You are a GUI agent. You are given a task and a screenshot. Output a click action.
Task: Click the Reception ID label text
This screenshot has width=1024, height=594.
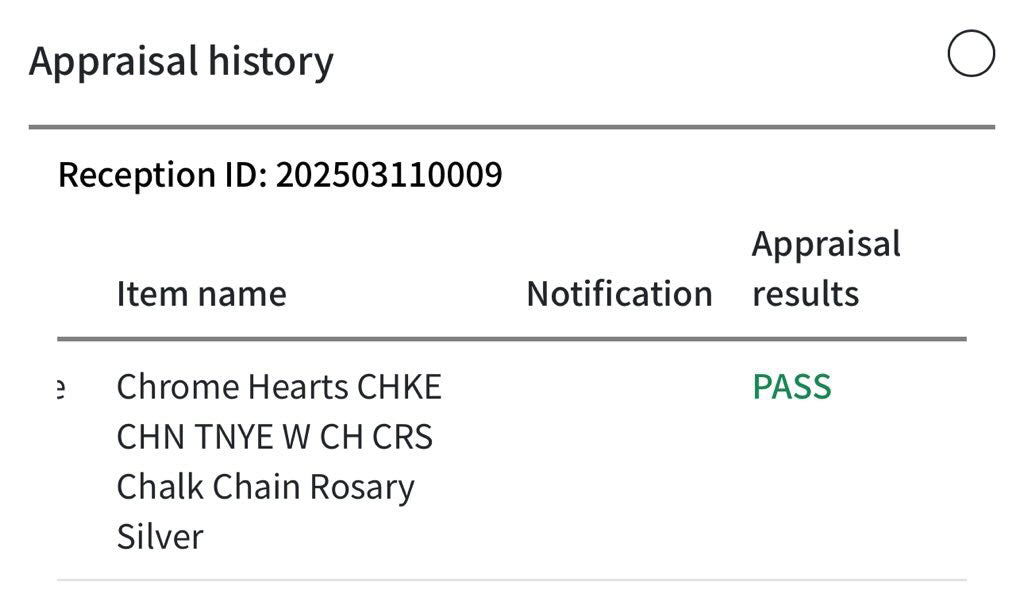[x=163, y=175]
